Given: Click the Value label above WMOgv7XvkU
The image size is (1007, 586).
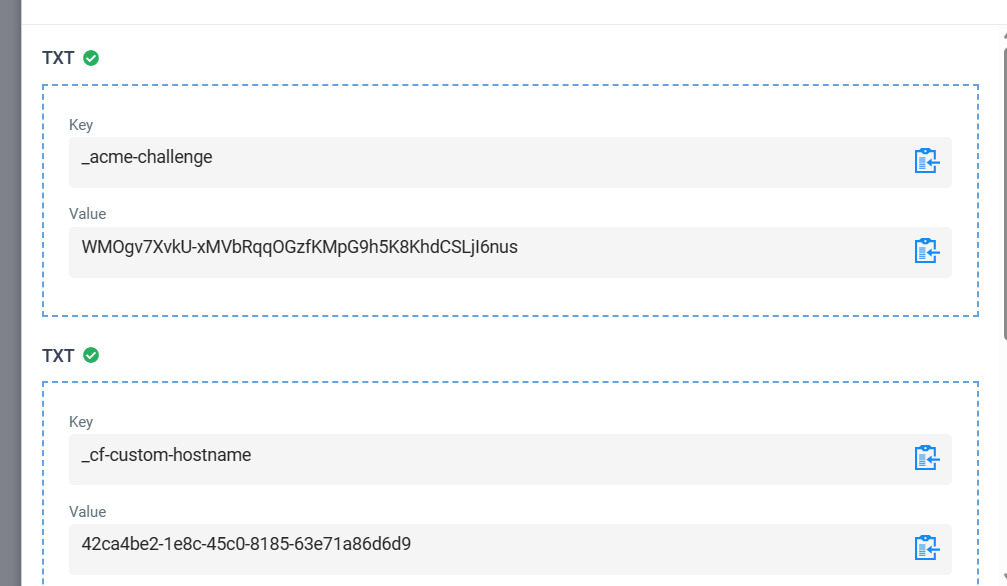Looking at the screenshot, I should click(87, 214).
